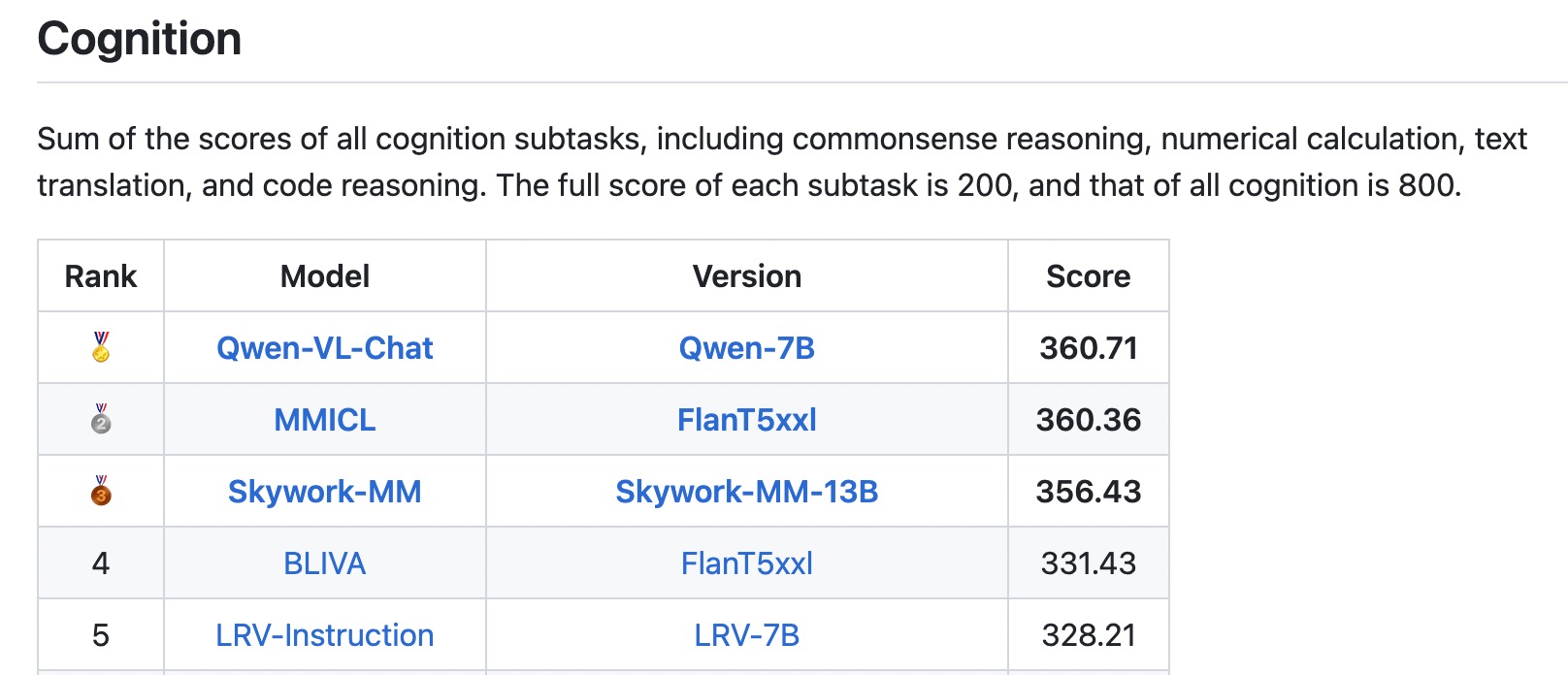1568x675 pixels.
Task: Click the bronze medal rank icon
Action: pyautogui.click(x=101, y=491)
